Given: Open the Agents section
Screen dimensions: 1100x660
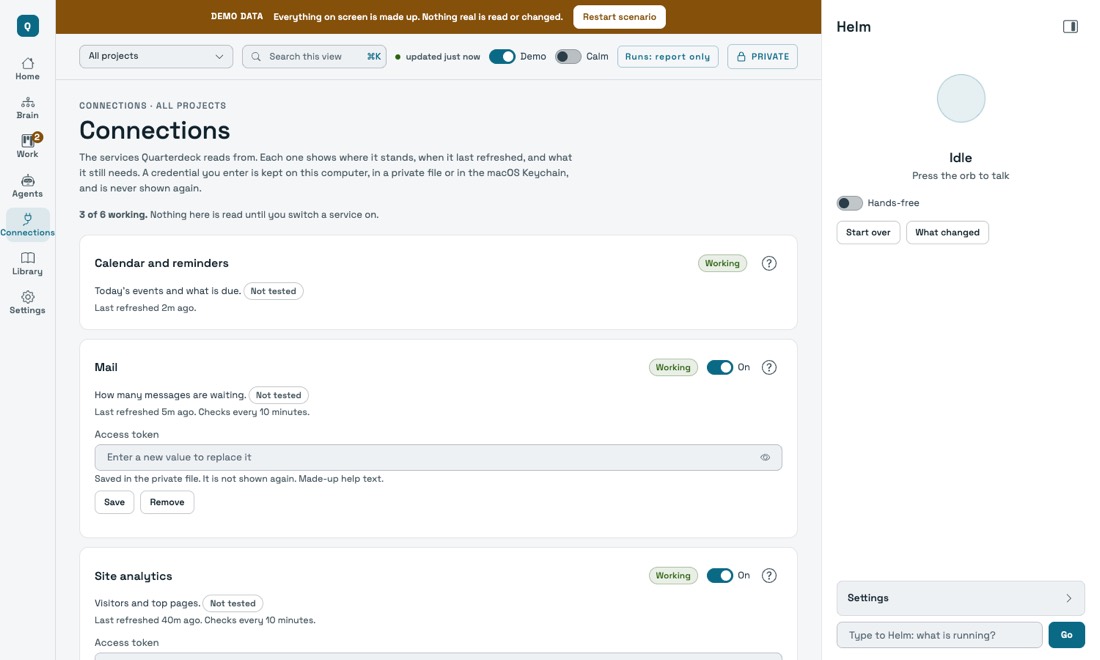Looking at the screenshot, I should pos(27,186).
